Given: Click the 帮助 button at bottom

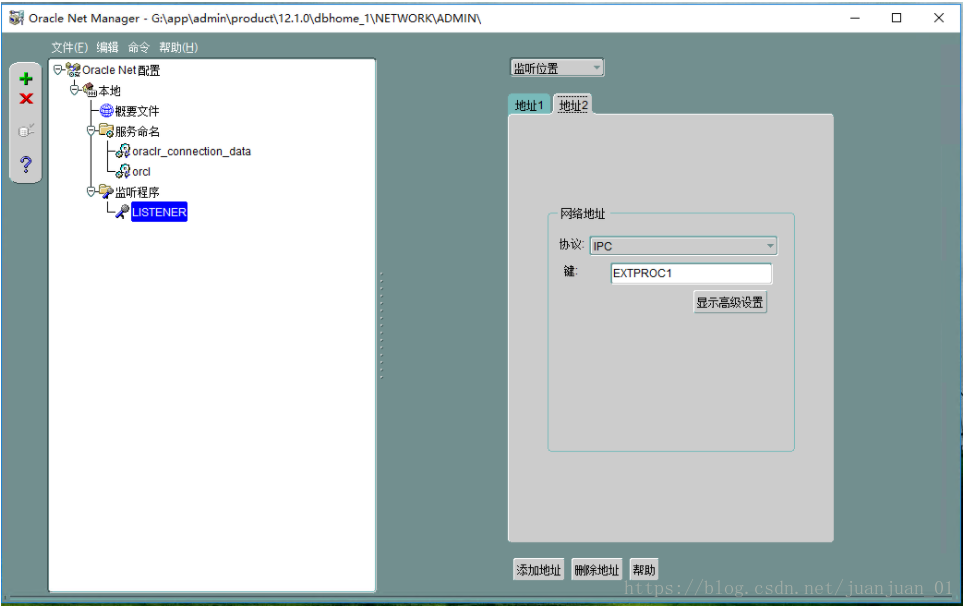Looking at the screenshot, I should tap(644, 570).
